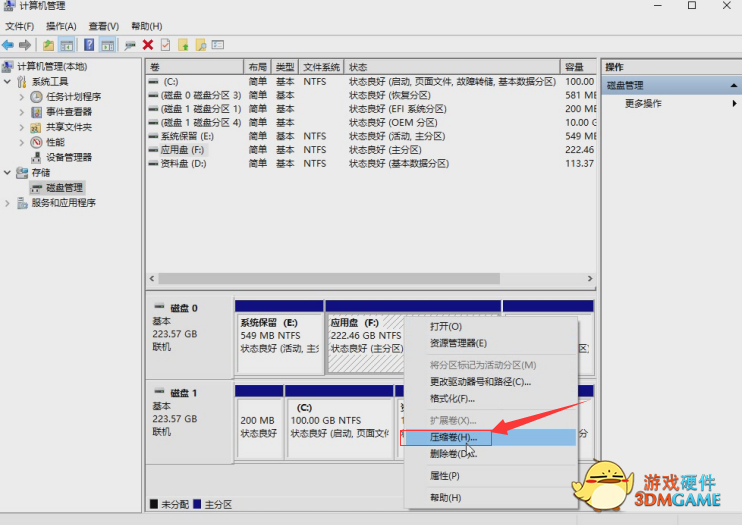
Task: Select the (C:) volume row in list
Action: tap(371, 82)
